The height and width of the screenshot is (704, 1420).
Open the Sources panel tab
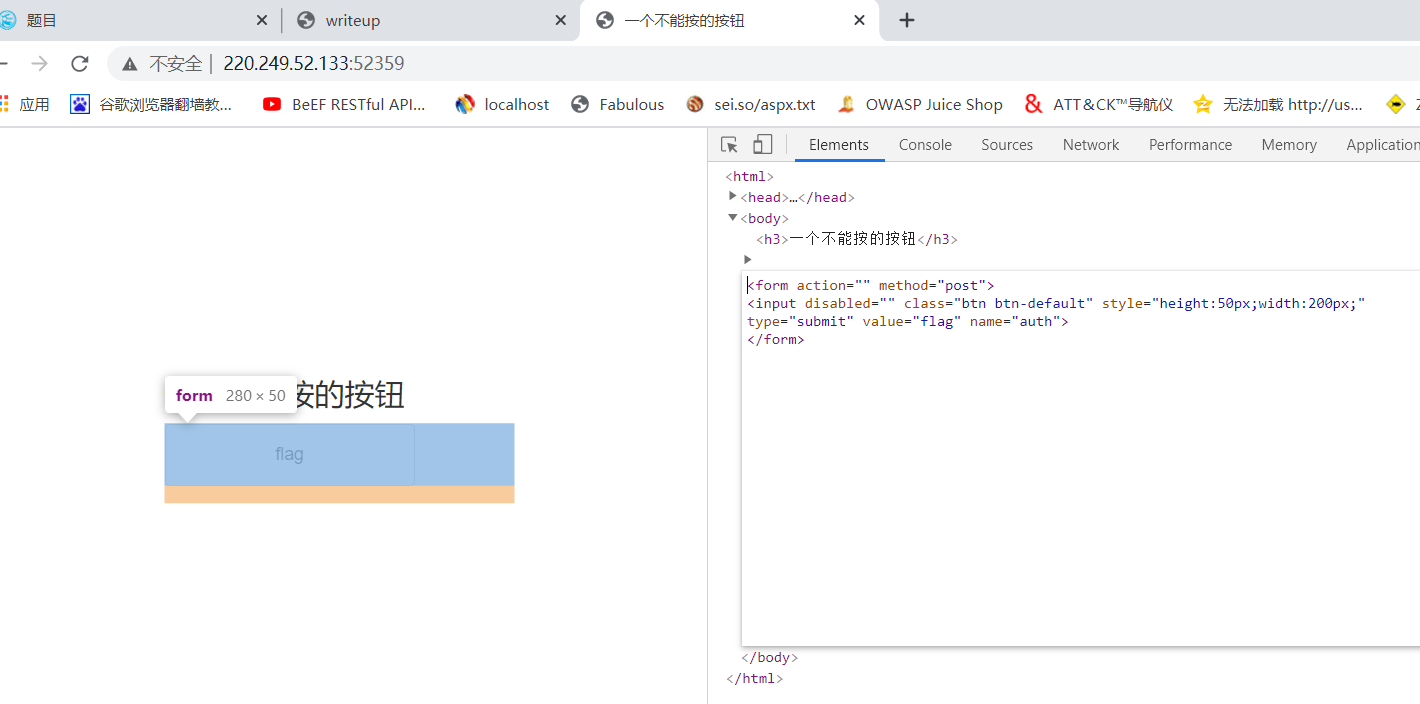[x=1007, y=145]
